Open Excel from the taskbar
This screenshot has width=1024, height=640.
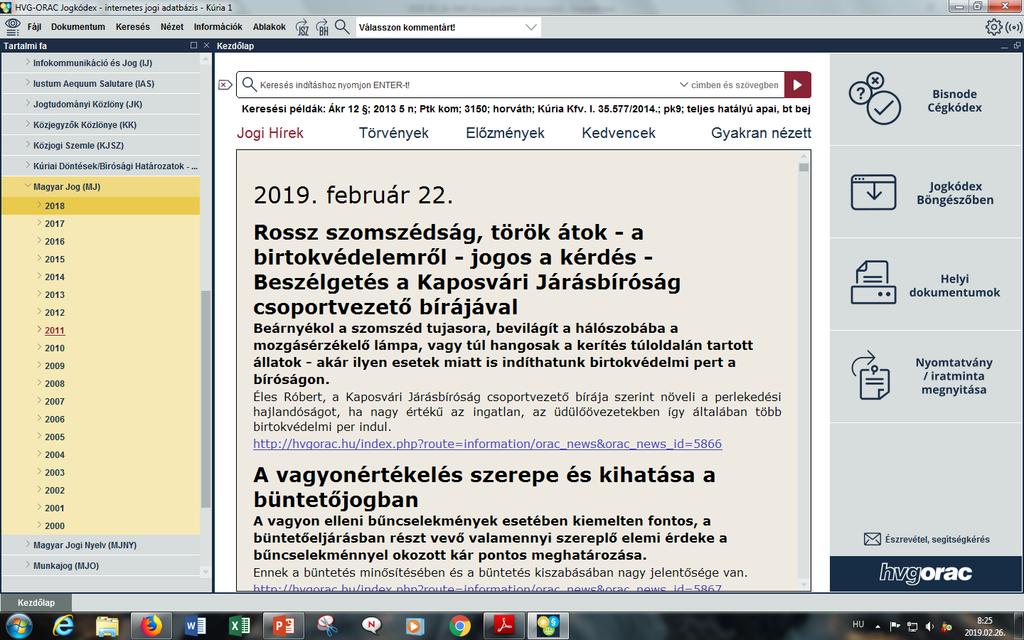pyautogui.click(x=239, y=626)
